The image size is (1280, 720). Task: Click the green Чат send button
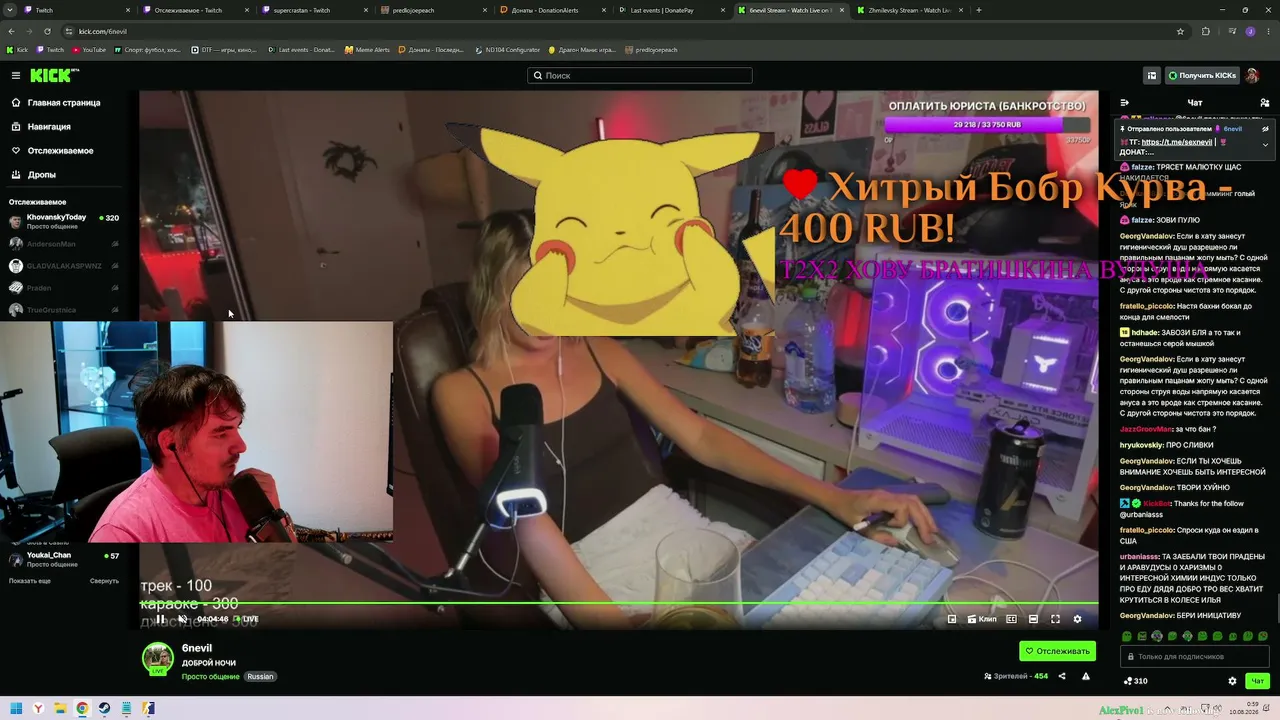click(x=1258, y=681)
